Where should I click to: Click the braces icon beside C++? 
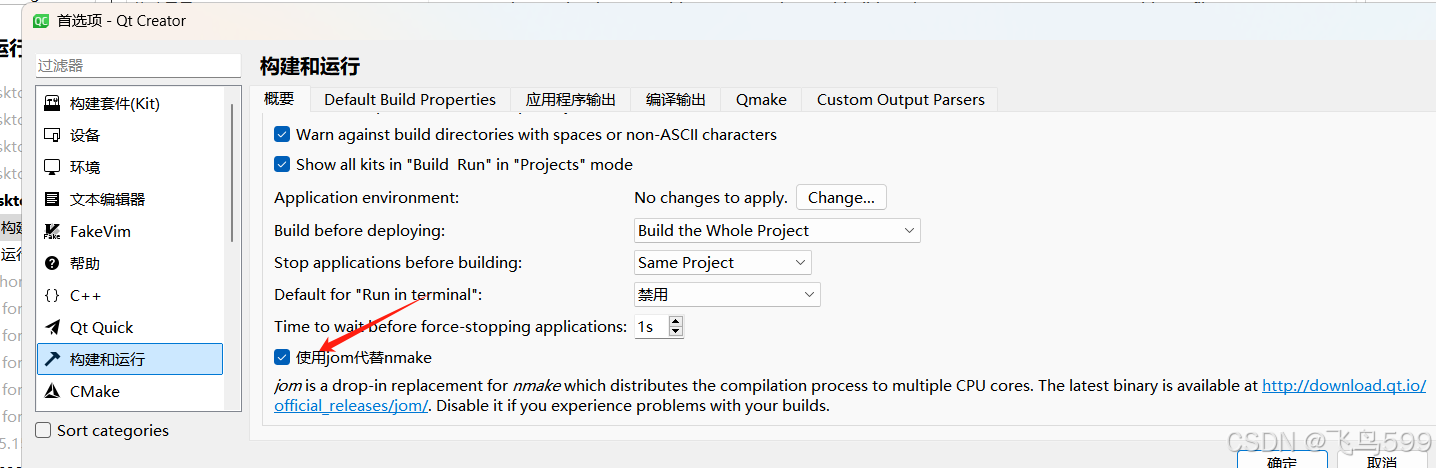click(52, 295)
